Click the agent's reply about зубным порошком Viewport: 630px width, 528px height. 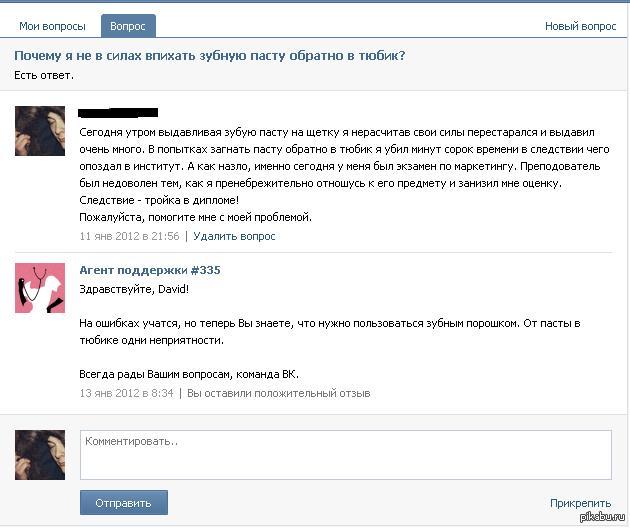329,332
